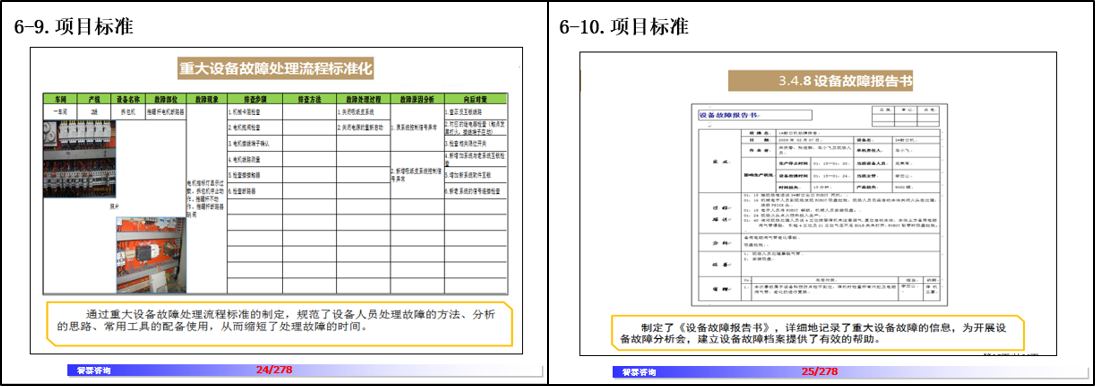Click the 6-10.项目标准 slide heading
The width and height of the screenshot is (1096, 387).
click(623, 27)
